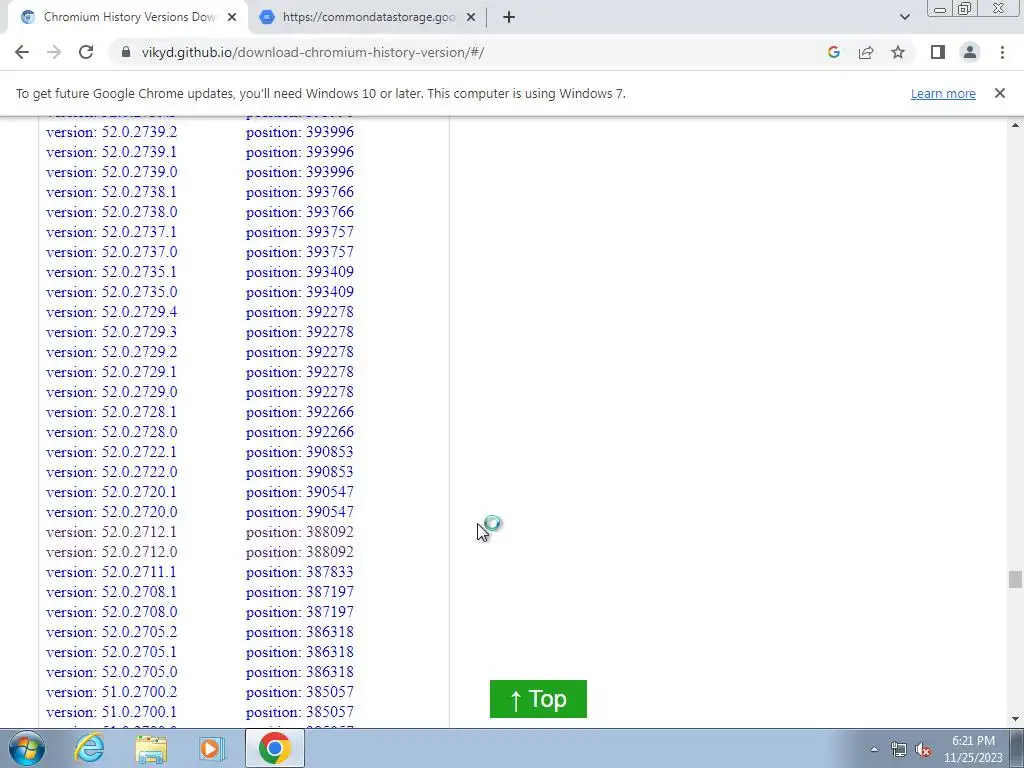The height and width of the screenshot is (768, 1024).
Task: Open the Windows Start menu
Action: pos(27,748)
